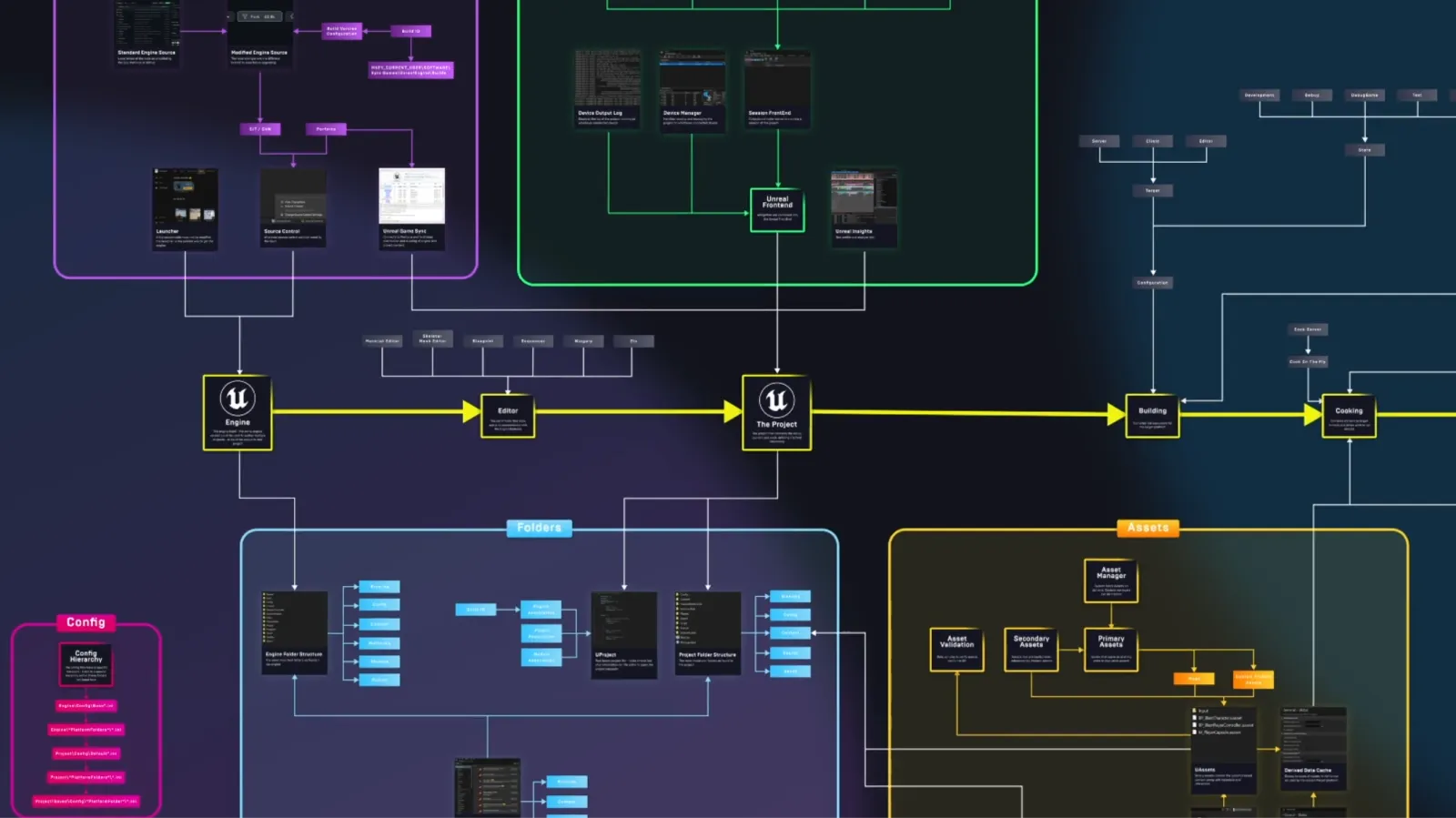Viewport: 1456px width, 818px height.
Task: Select the Editor node on the yellow pipeline
Action: [x=508, y=416]
